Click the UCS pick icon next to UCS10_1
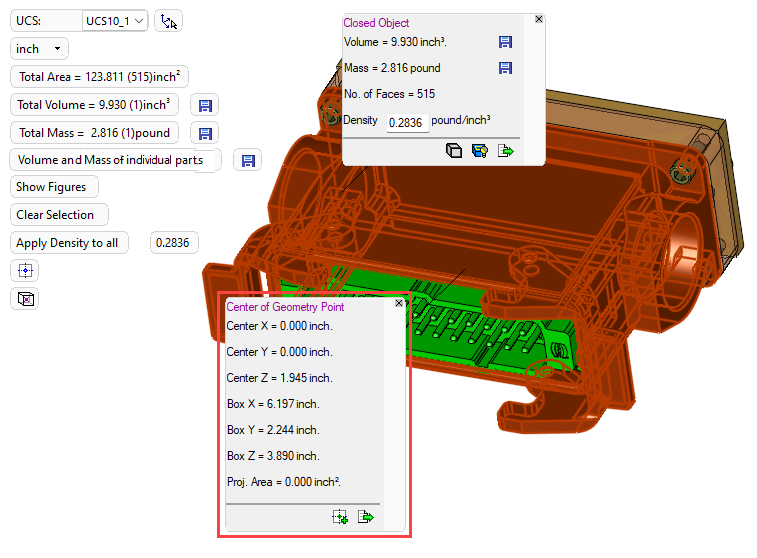757x558 pixels. pyautogui.click(x=169, y=21)
